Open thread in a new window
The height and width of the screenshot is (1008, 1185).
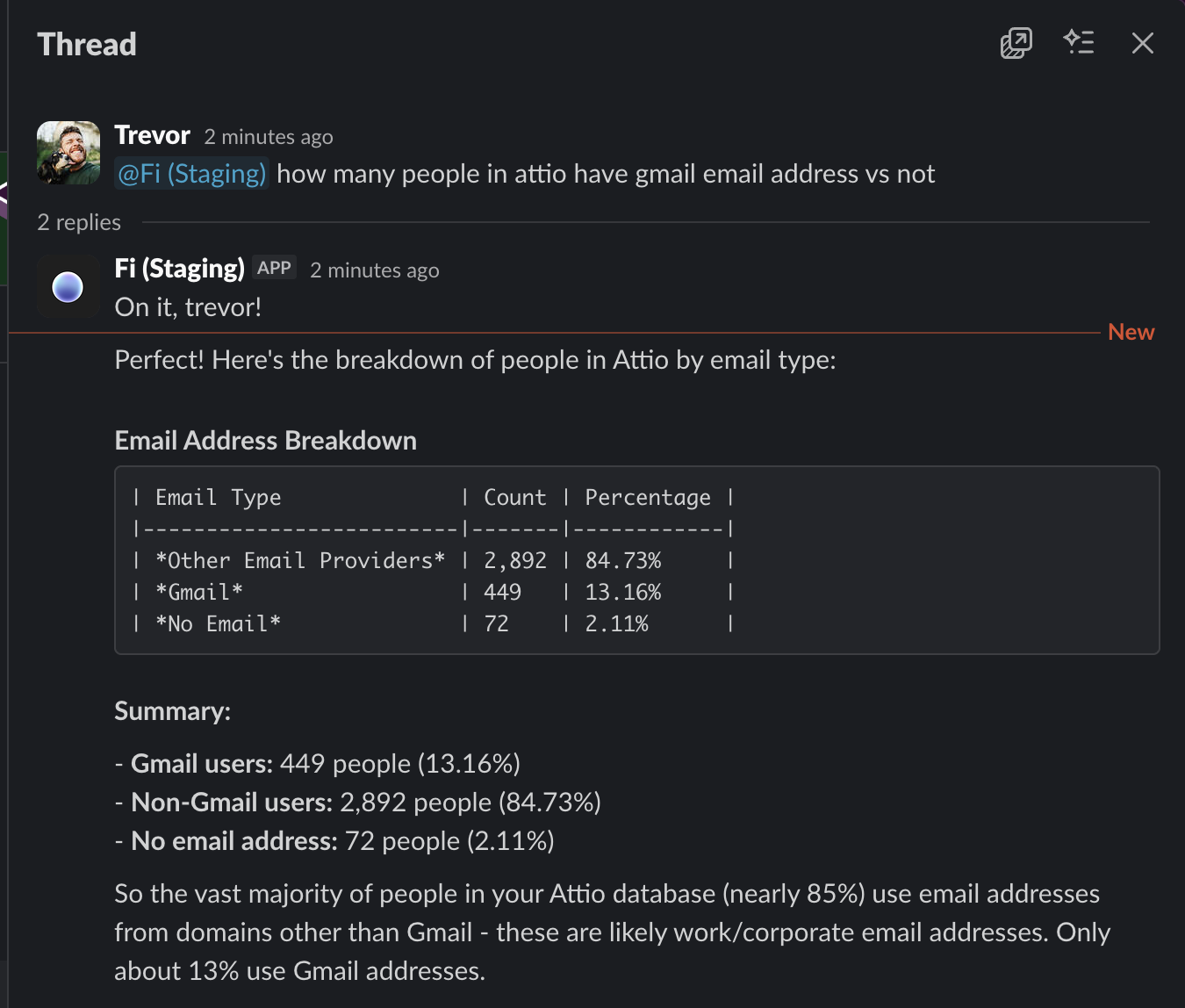[1016, 43]
